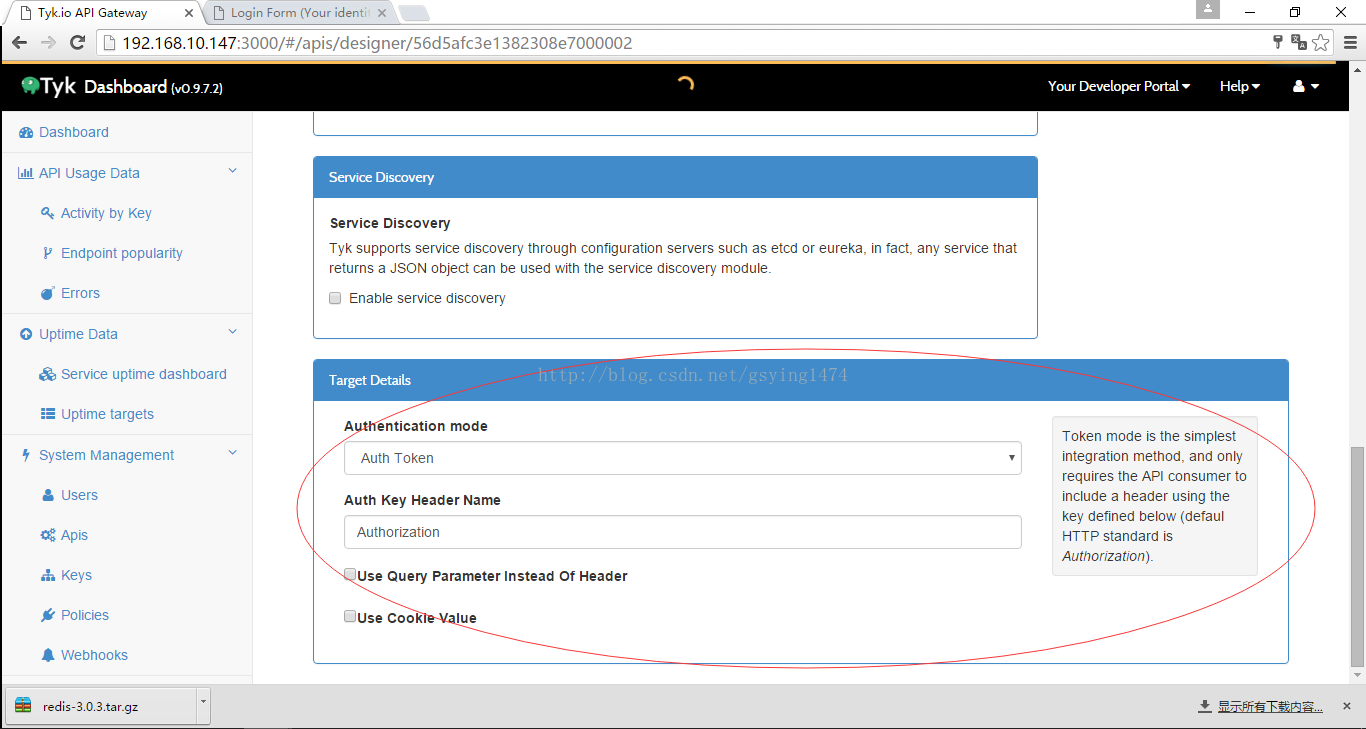This screenshot has height=729, width=1366.
Task: Click the Service Discovery panel header
Action: point(675,177)
